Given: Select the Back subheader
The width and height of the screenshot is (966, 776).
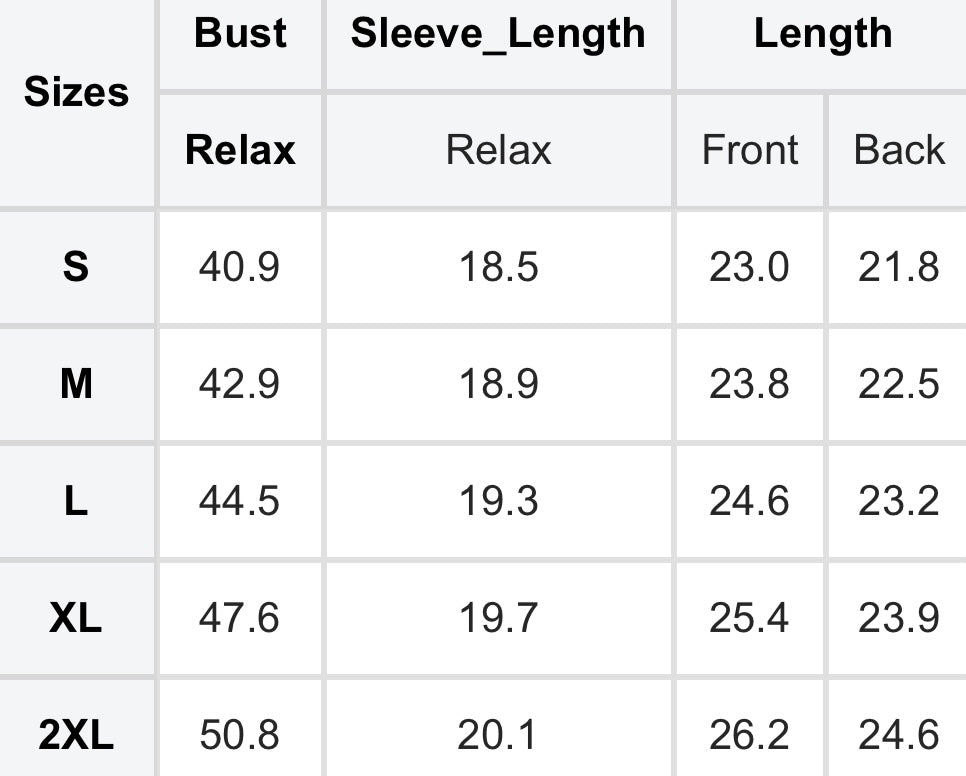Looking at the screenshot, I should point(899,150).
